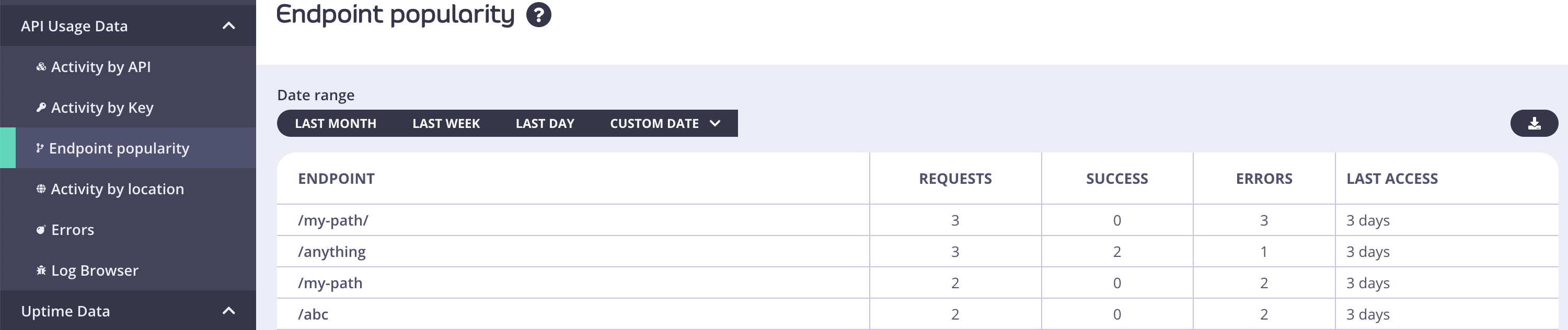Sort by the Requests column header
This screenshot has height=330, width=1568.
click(955, 179)
